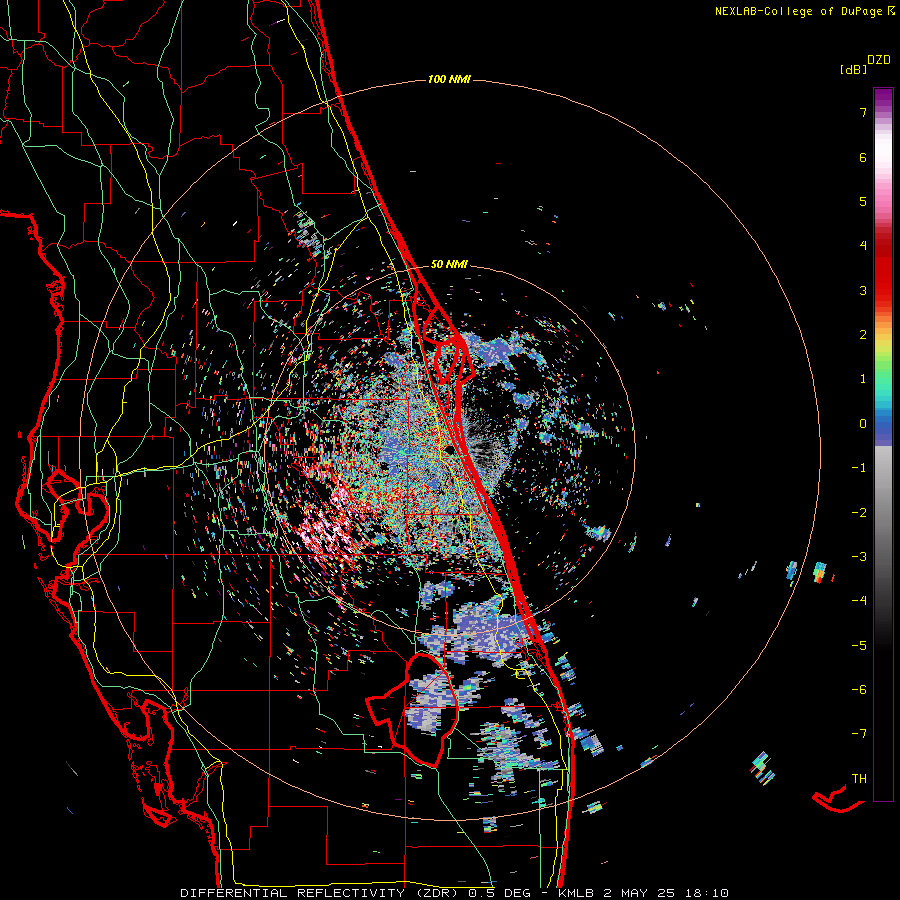The width and height of the screenshot is (900, 900).
Task: Click the 3 value on the color scale
Action: pyautogui.click(x=863, y=290)
